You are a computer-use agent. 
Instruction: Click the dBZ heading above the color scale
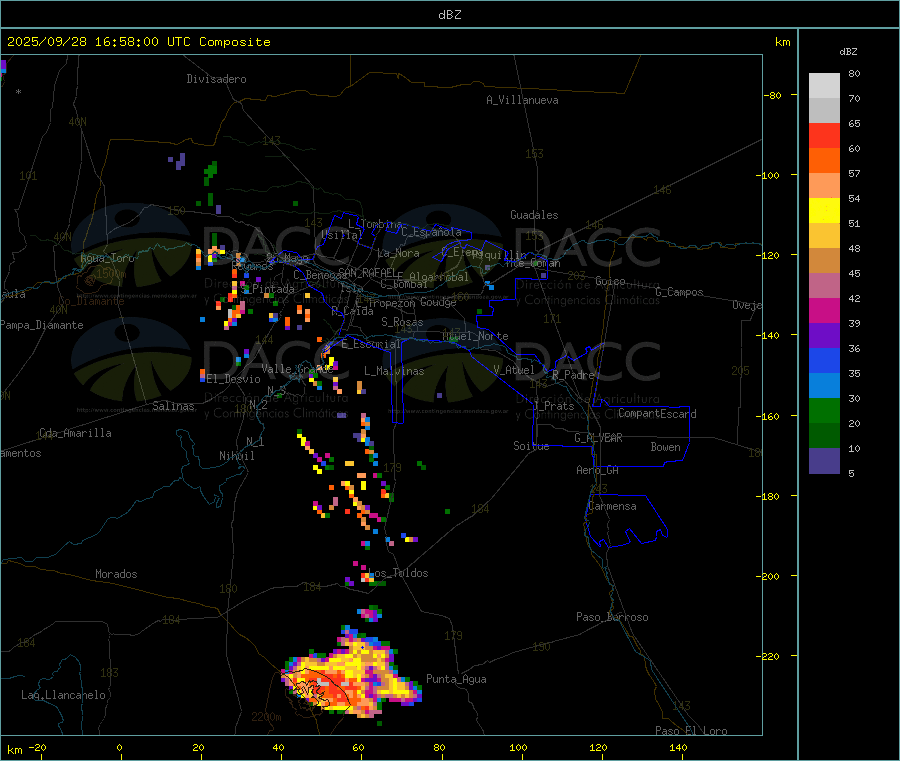(x=848, y=52)
